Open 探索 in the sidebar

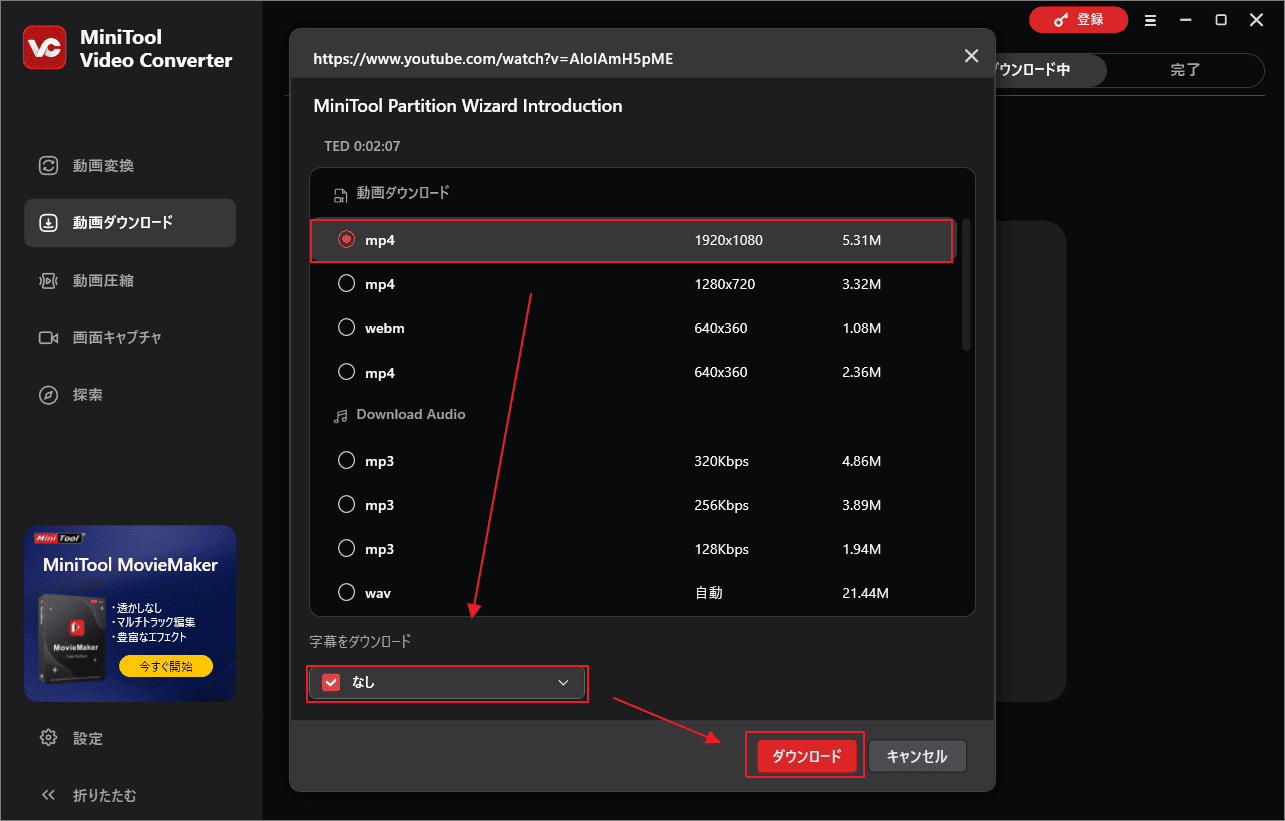[130, 395]
